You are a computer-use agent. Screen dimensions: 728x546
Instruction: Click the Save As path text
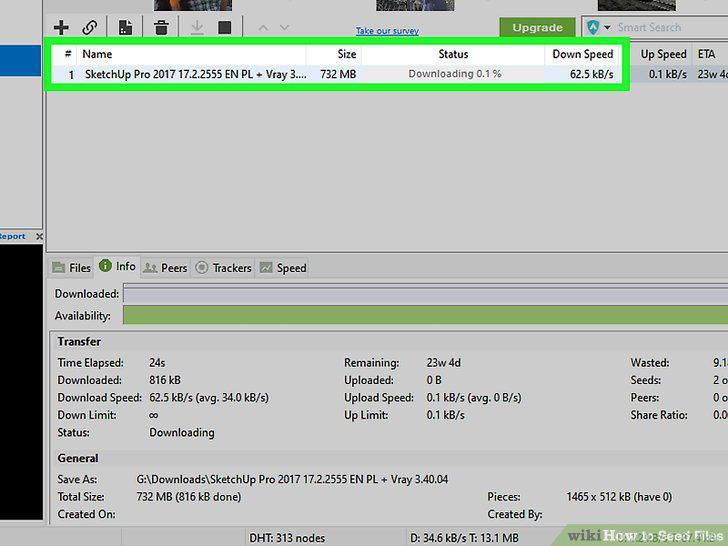click(x=292, y=479)
